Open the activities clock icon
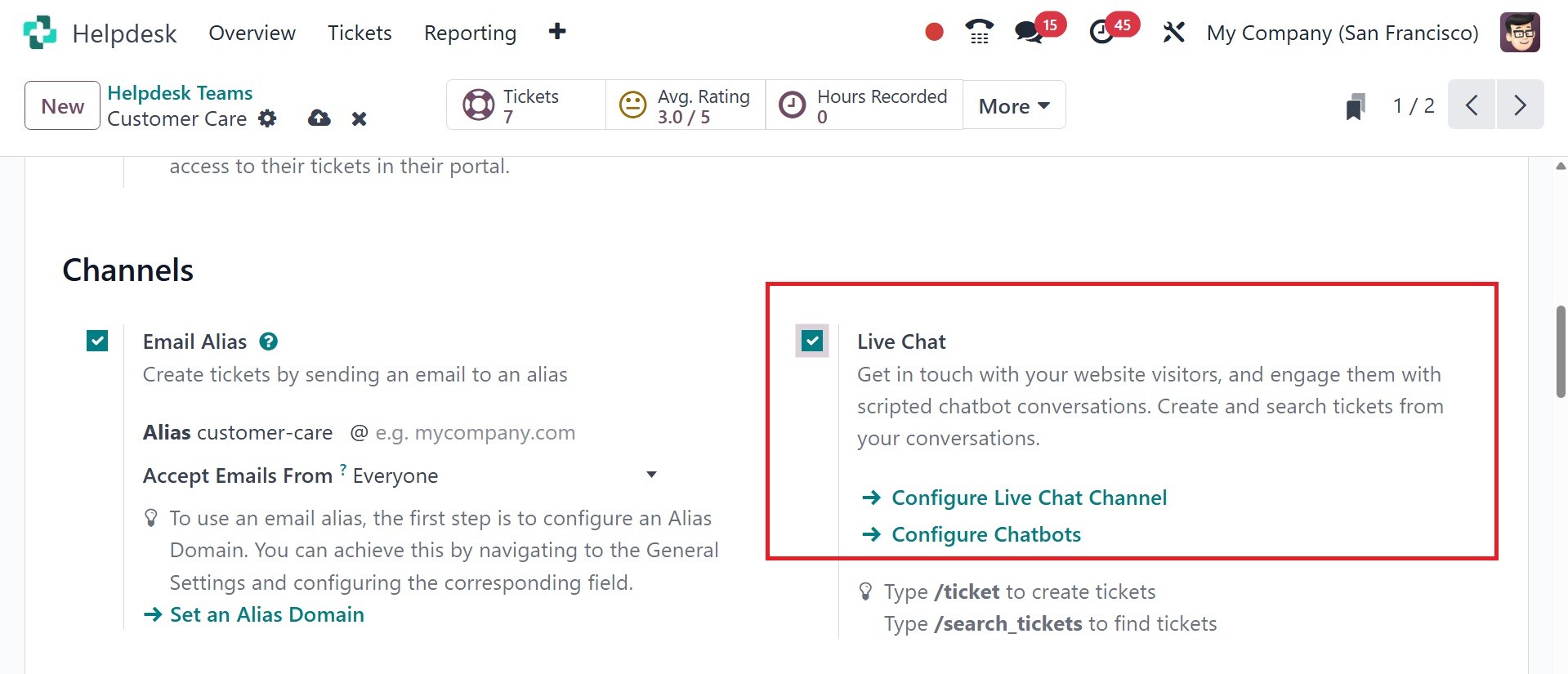Image resolution: width=1568 pixels, height=674 pixels. [x=1102, y=33]
